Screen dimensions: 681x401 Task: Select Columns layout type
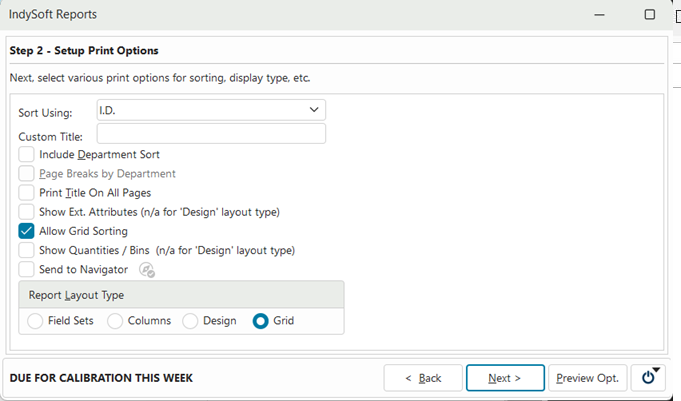click(115, 321)
